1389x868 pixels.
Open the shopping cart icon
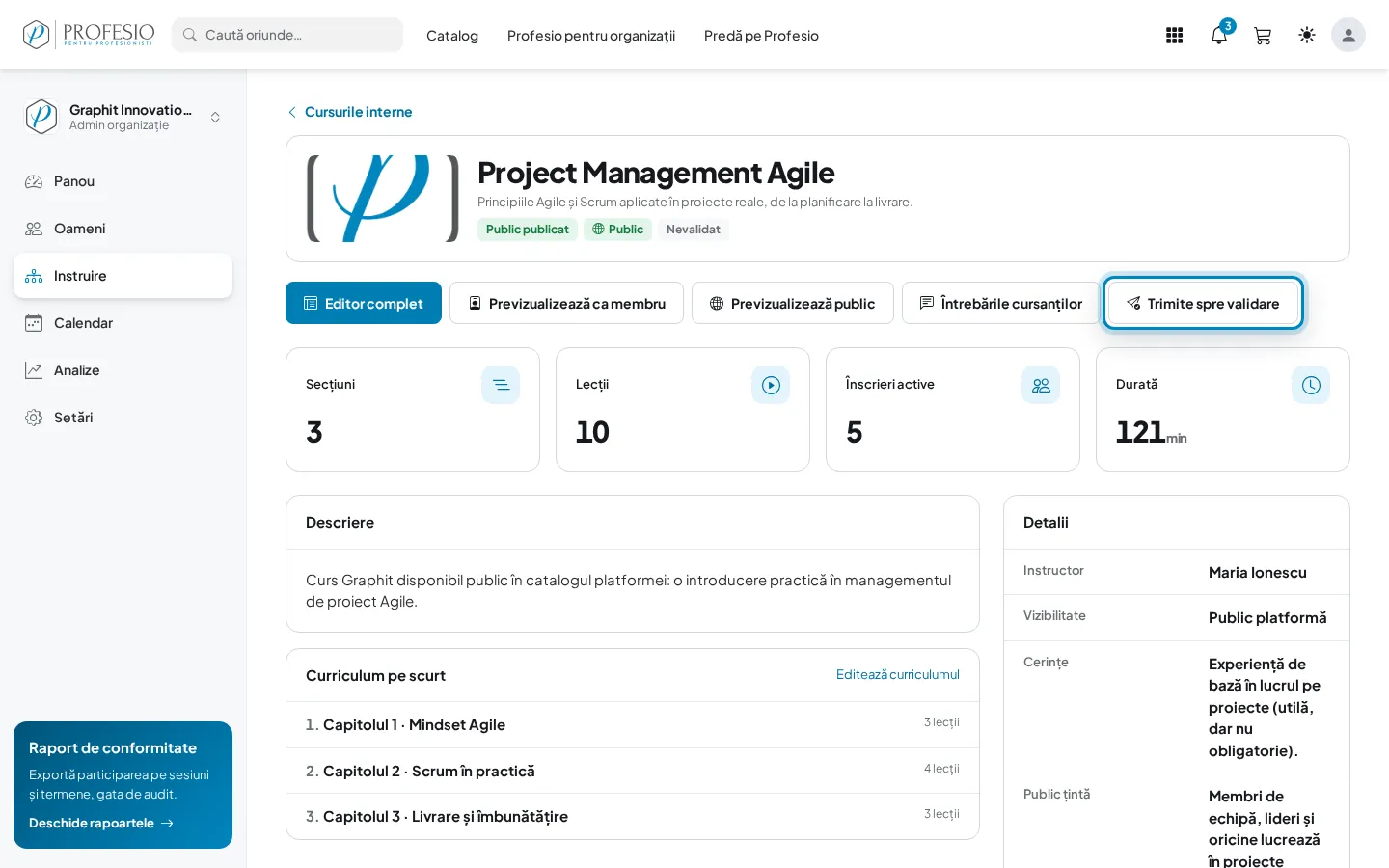[1263, 36]
